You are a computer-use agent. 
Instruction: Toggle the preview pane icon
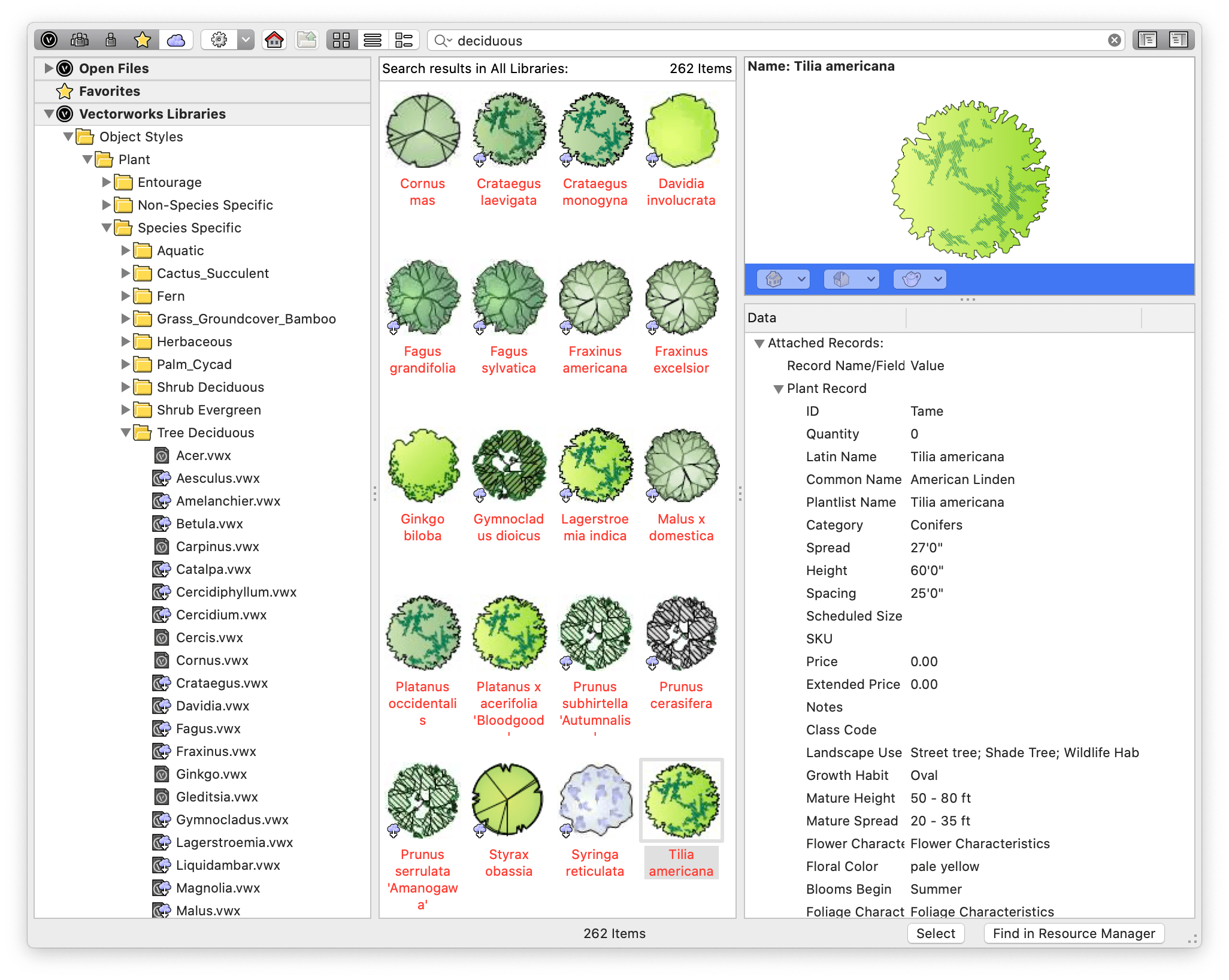1178,40
